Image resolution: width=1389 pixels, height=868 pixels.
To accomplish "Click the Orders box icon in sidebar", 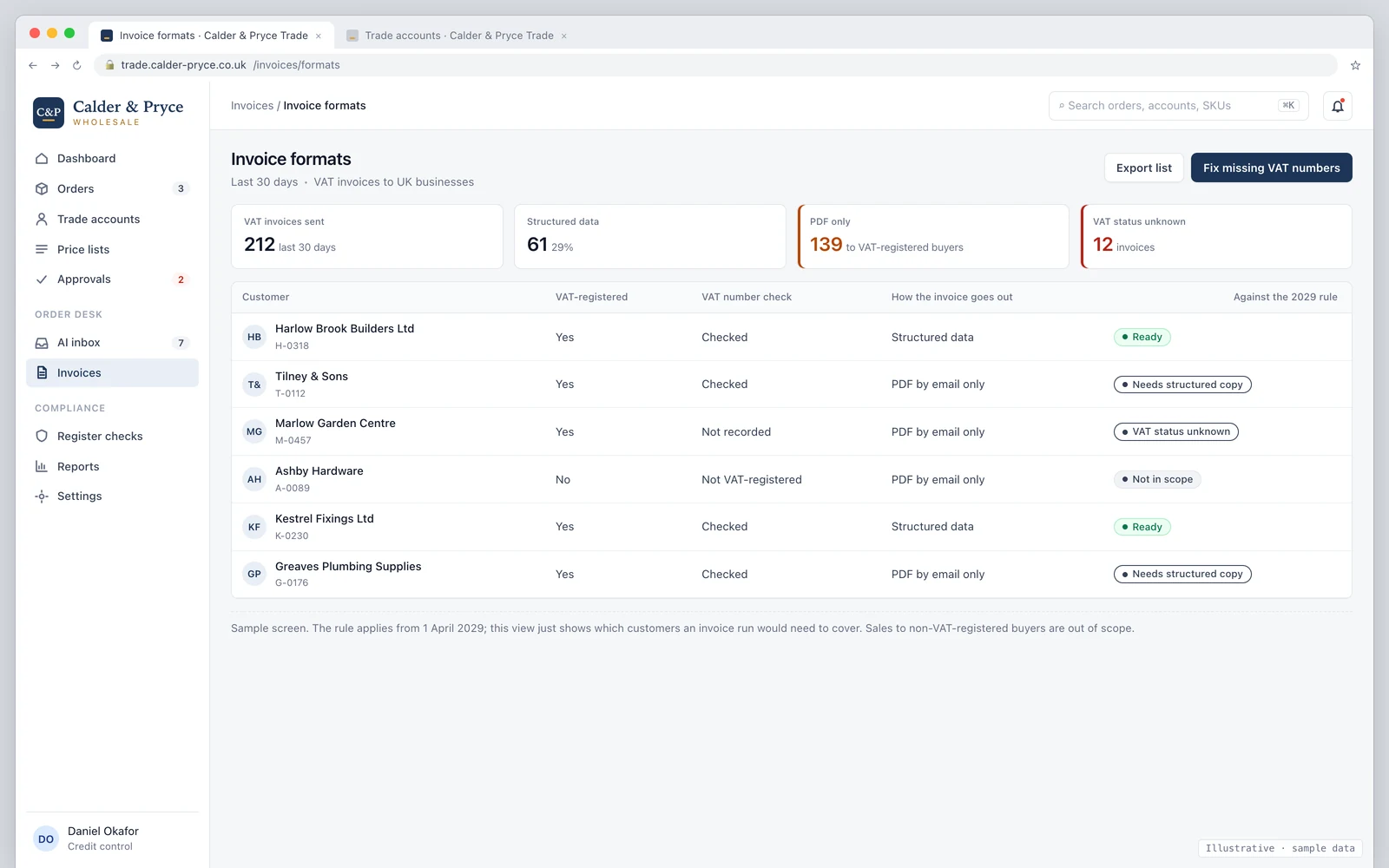I will point(42,189).
